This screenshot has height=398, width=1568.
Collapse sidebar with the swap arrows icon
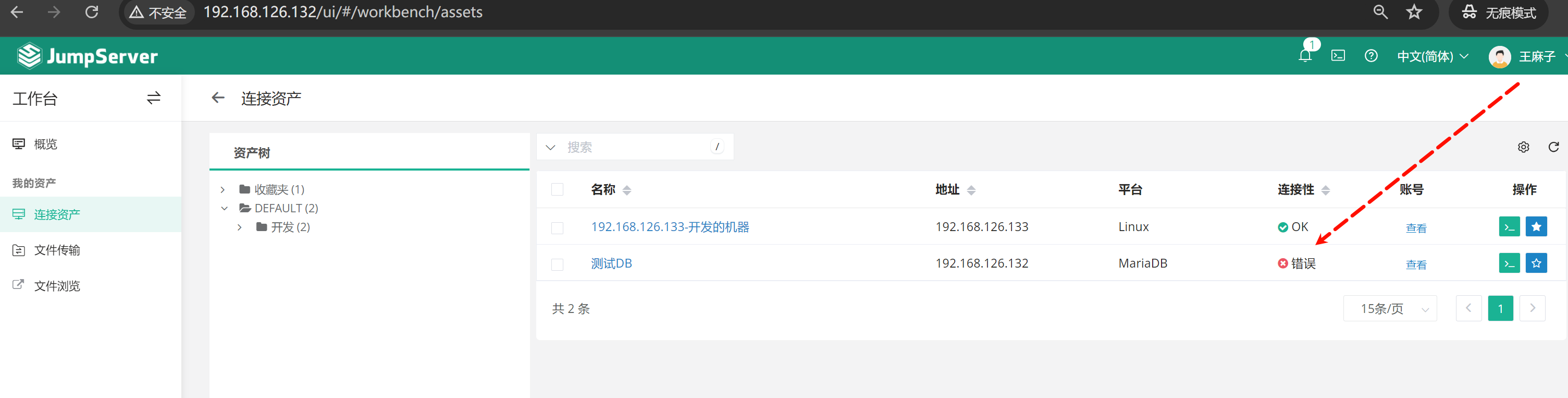(153, 98)
